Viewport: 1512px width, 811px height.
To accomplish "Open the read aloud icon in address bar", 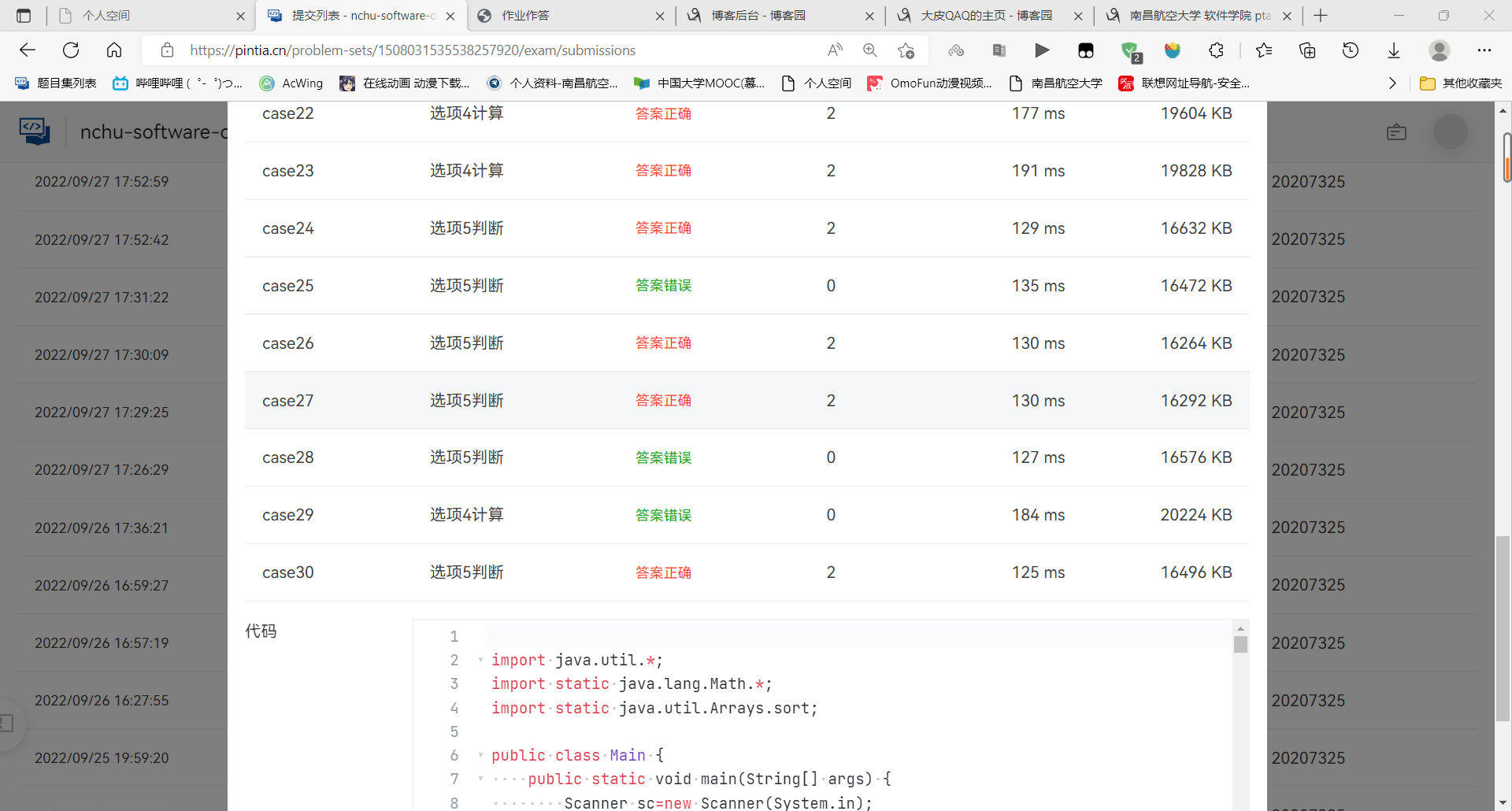I will pos(835,50).
